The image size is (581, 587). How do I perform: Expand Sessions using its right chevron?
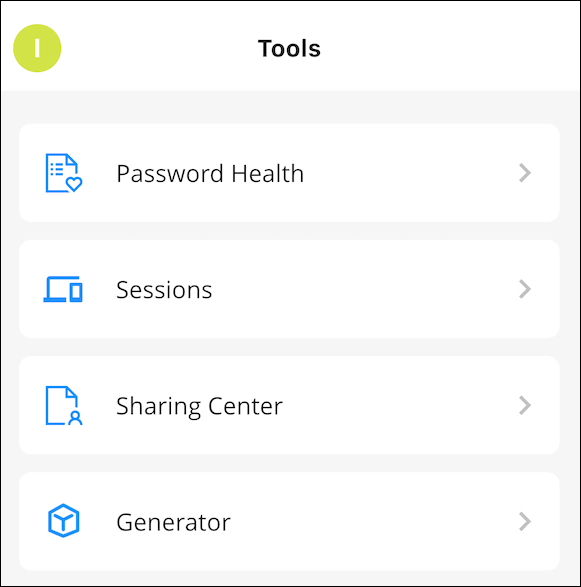coord(525,289)
